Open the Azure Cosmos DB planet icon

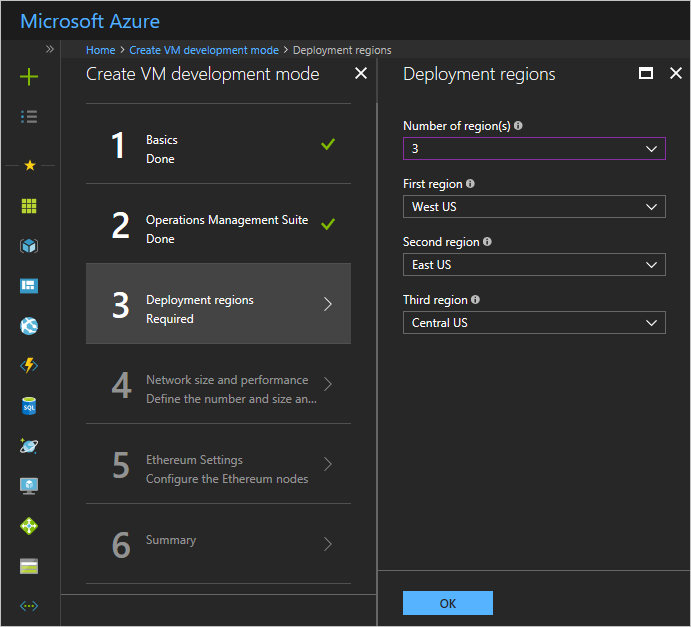coord(29,446)
